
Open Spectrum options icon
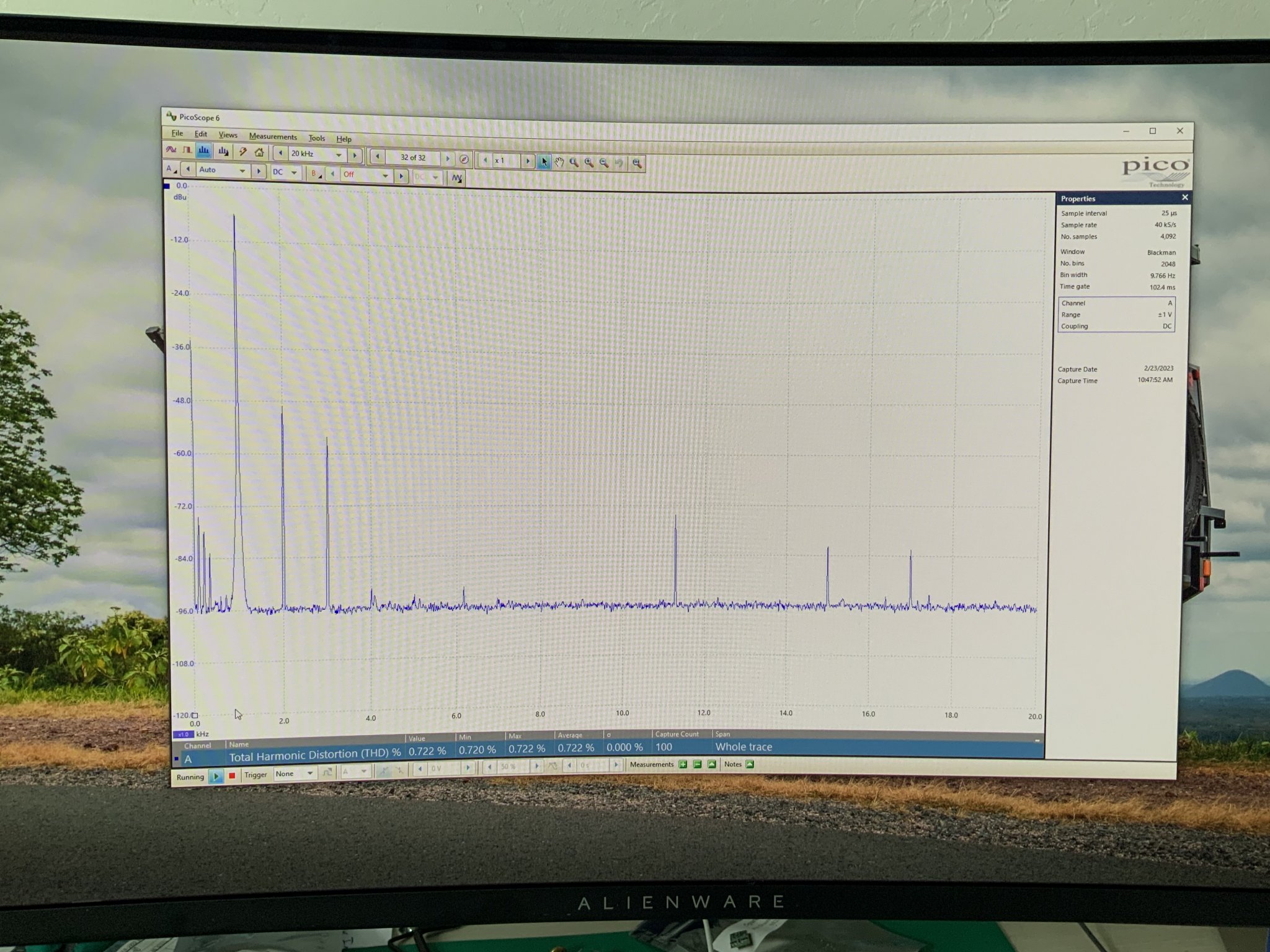(223, 151)
